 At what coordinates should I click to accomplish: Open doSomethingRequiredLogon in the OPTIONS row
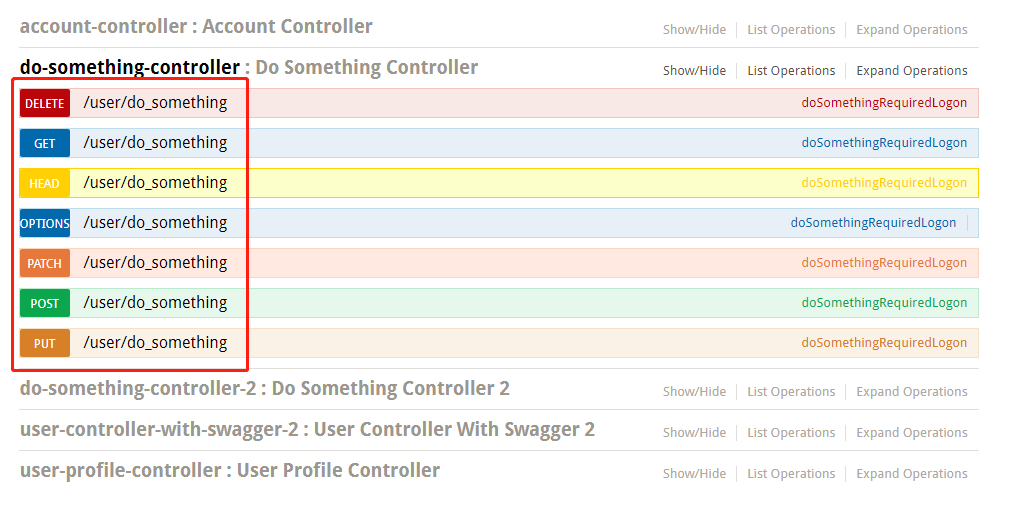(873, 222)
